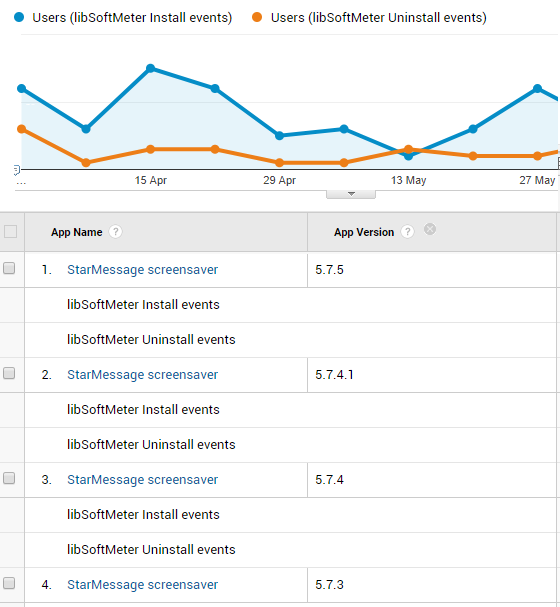Check the box for row 1 version 5.7.5
Image resolution: width=560 pixels, height=607 pixels.
9,268
